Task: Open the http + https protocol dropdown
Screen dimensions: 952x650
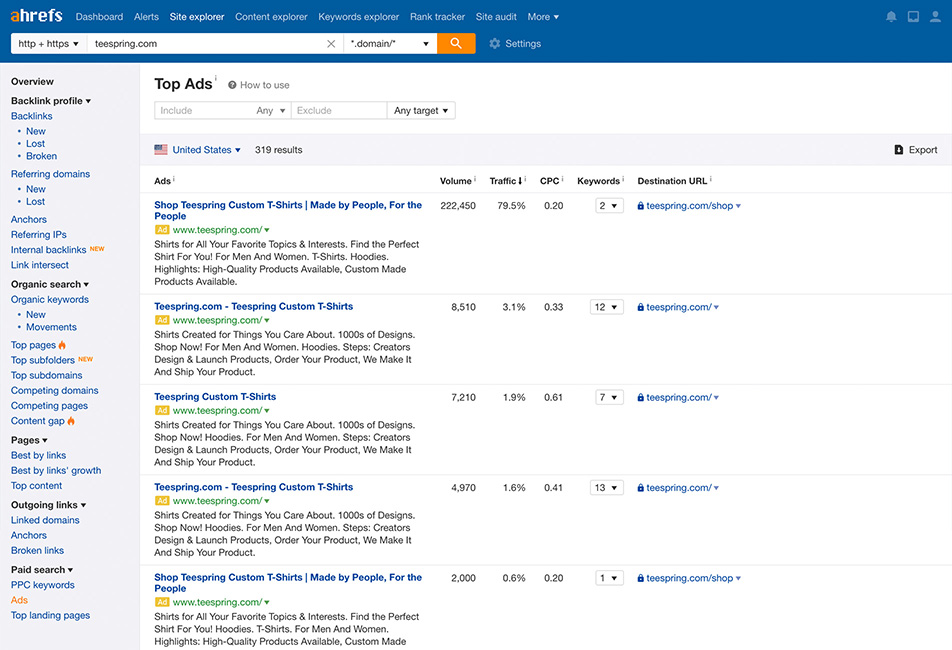Action: click(48, 44)
